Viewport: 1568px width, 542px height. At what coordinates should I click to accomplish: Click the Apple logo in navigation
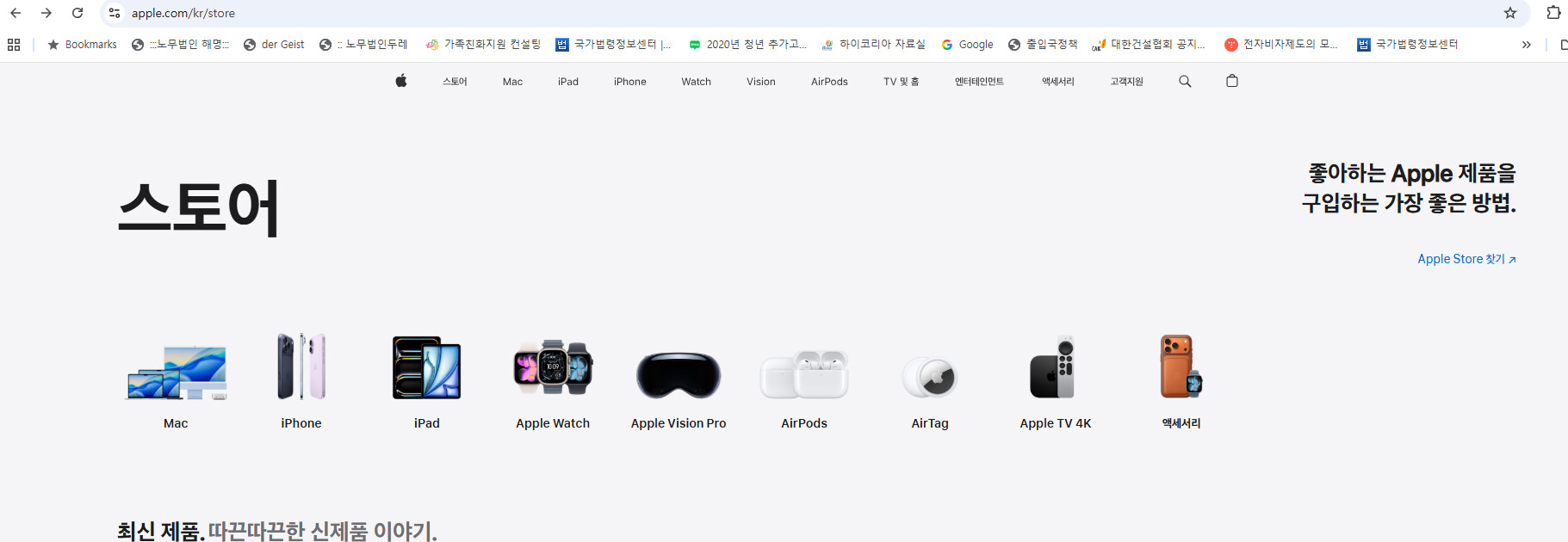point(401,81)
